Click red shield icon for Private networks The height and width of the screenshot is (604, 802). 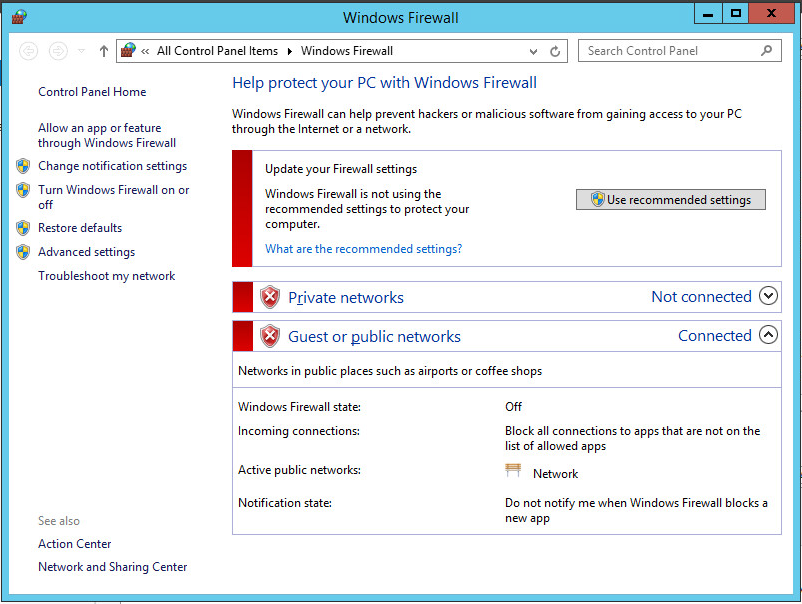click(270, 297)
